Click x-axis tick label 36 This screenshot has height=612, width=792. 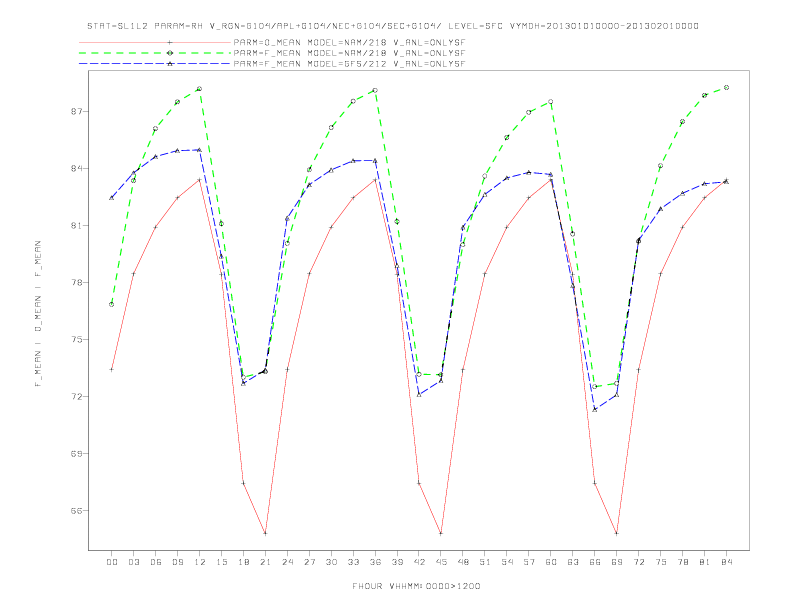(x=375, y=562)
